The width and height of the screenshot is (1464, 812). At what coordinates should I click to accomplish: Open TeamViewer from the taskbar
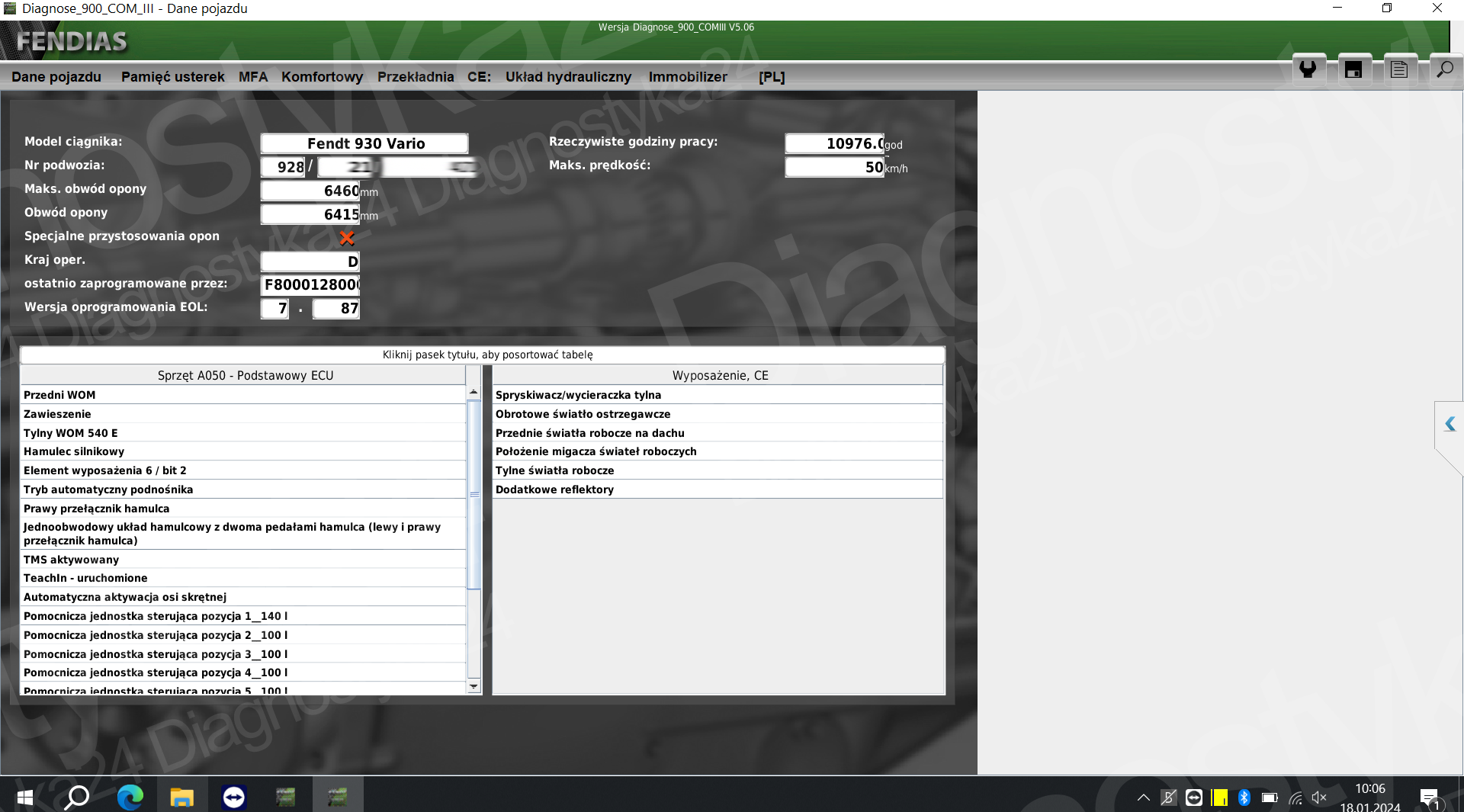233,798
